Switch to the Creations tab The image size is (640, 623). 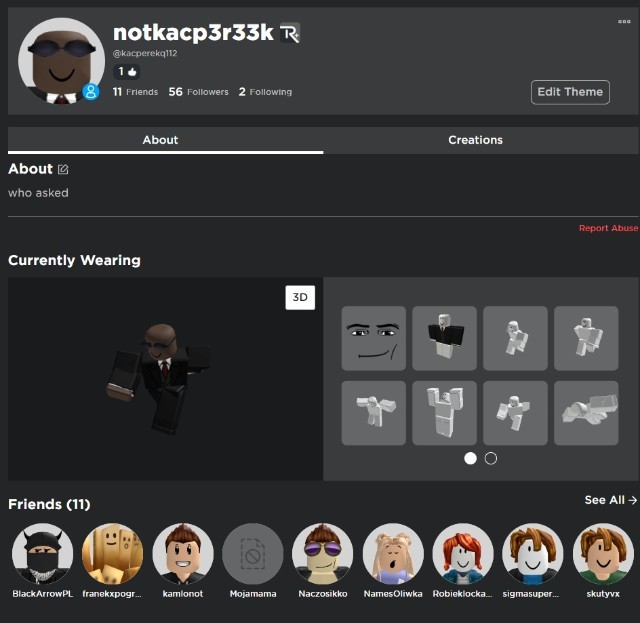click(475, 140)
